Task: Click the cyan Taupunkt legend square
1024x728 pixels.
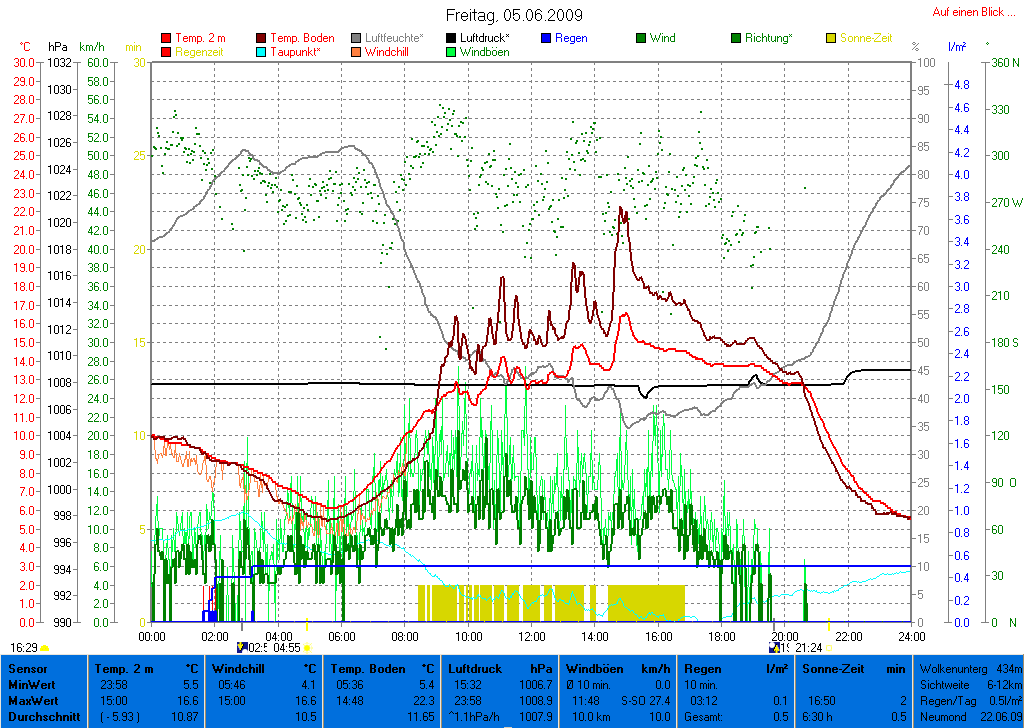Action: pos(262,52)
